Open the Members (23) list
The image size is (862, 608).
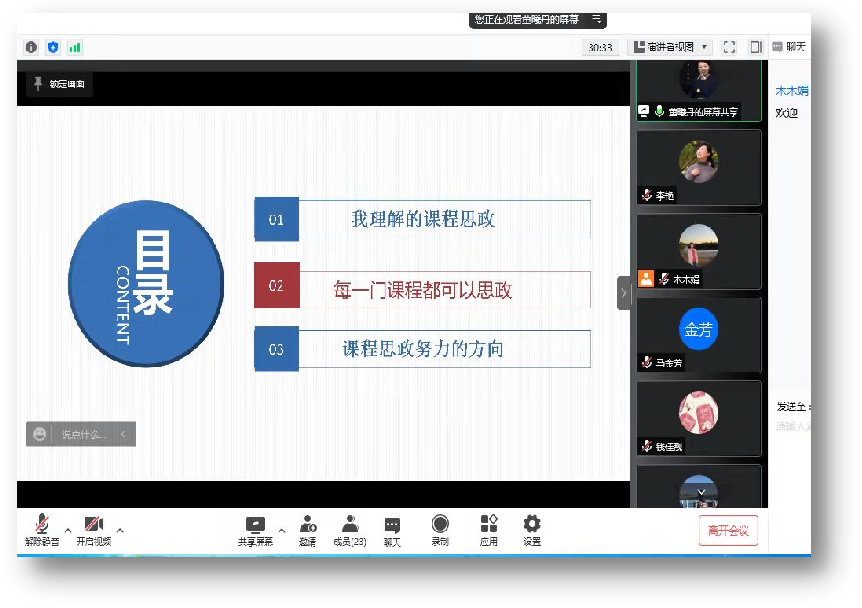click(x=350, y=526)
